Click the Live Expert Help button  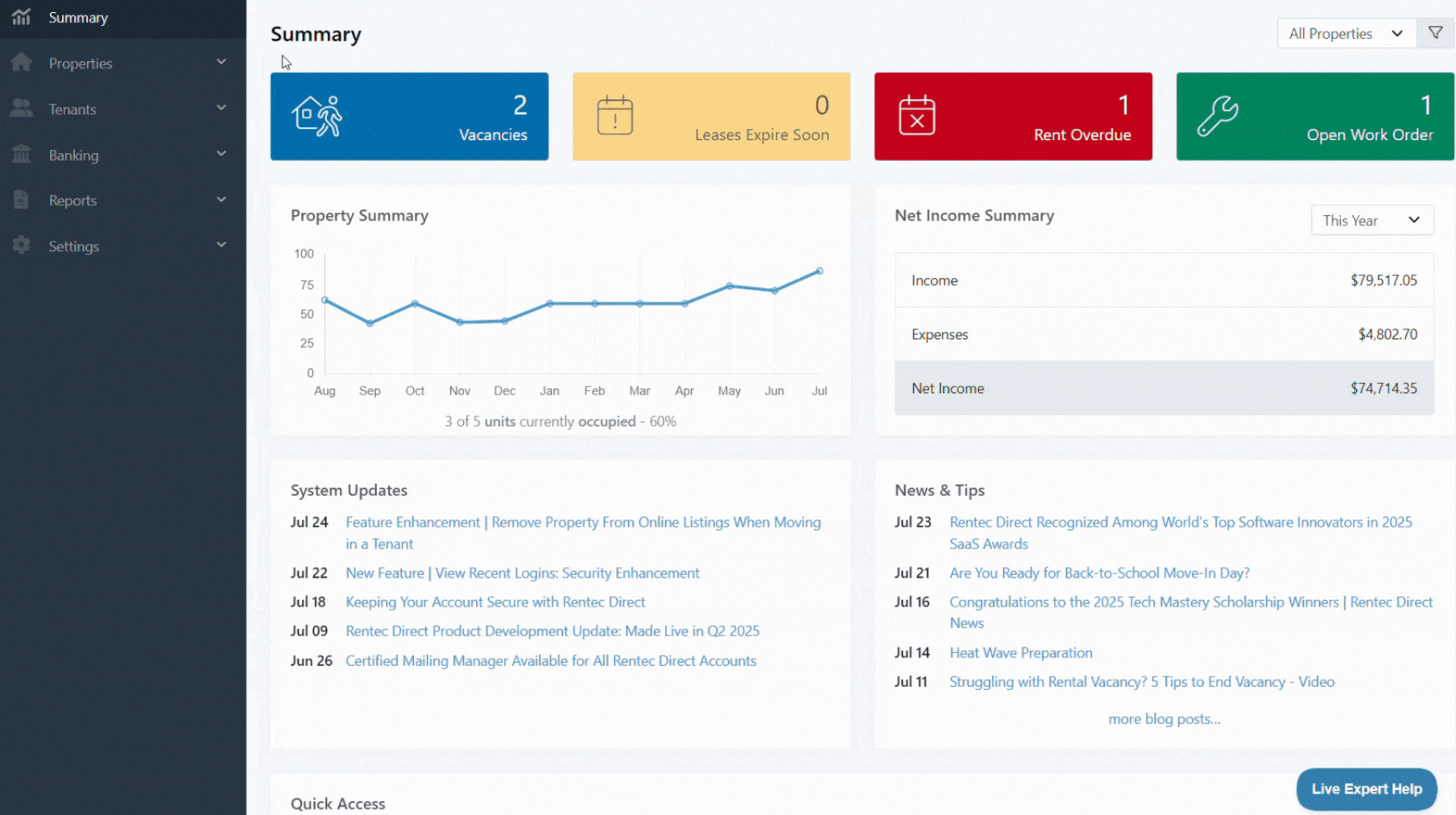[x=1366, y=789]
